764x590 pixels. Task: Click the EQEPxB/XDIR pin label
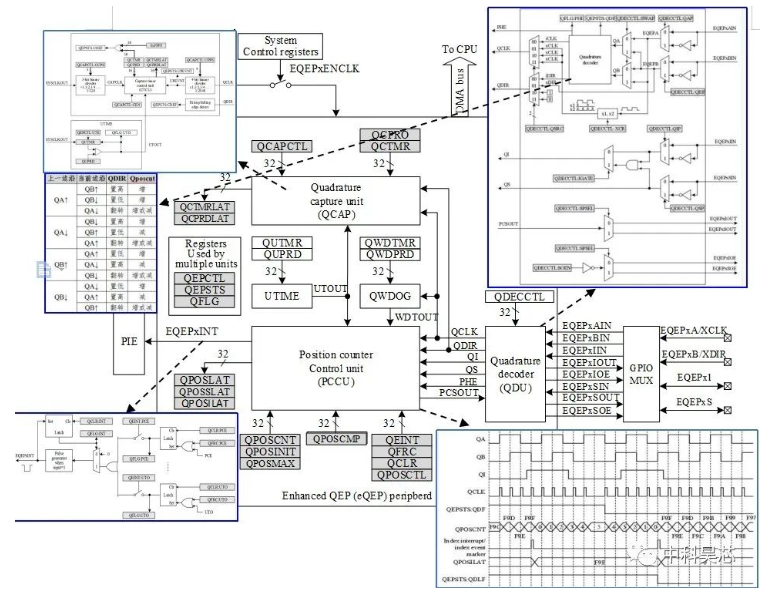[693, 355]
